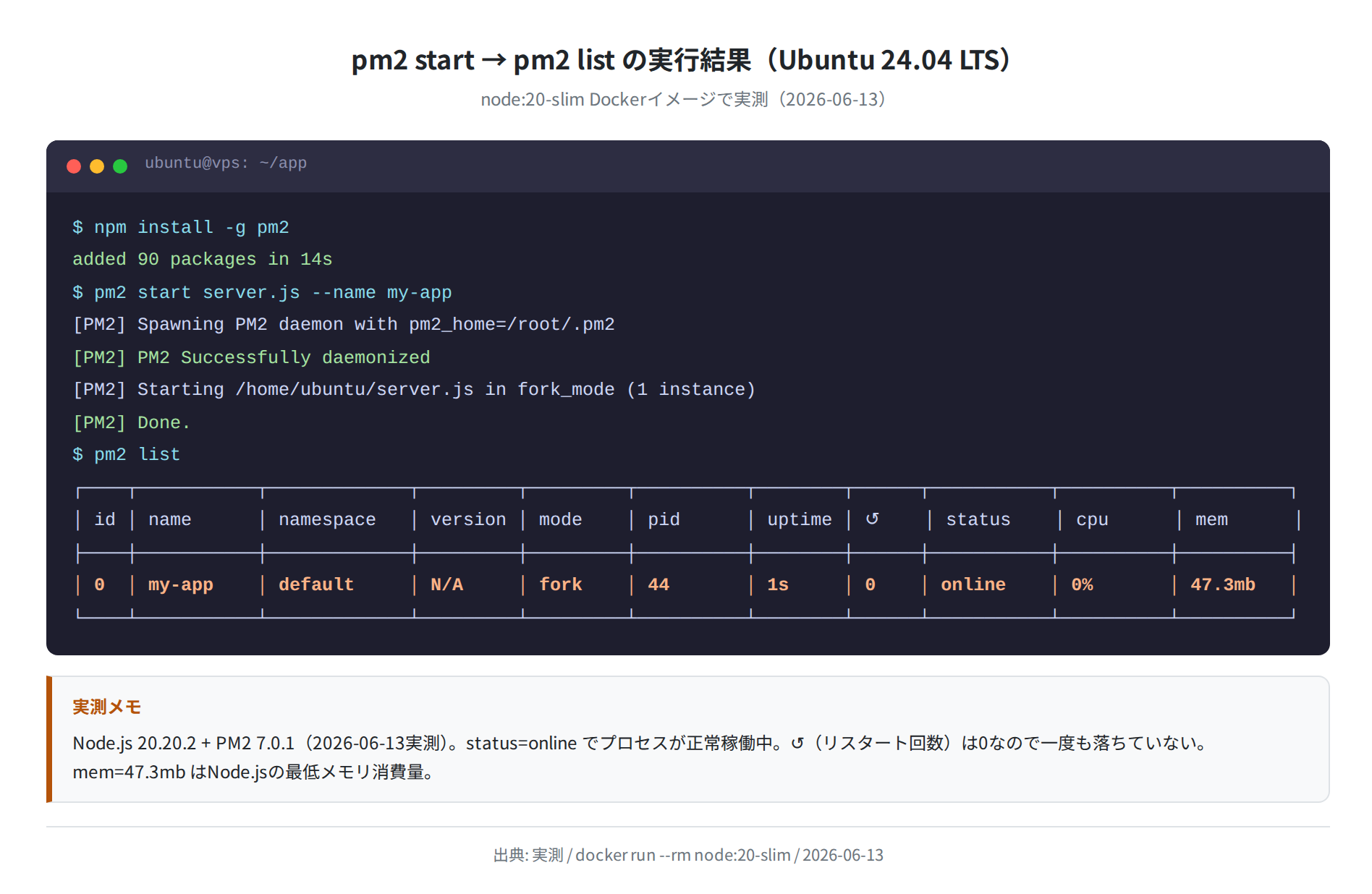Click the uptime value '1s'
Viewport: 1372px width, 894px height.
(778, 585)
